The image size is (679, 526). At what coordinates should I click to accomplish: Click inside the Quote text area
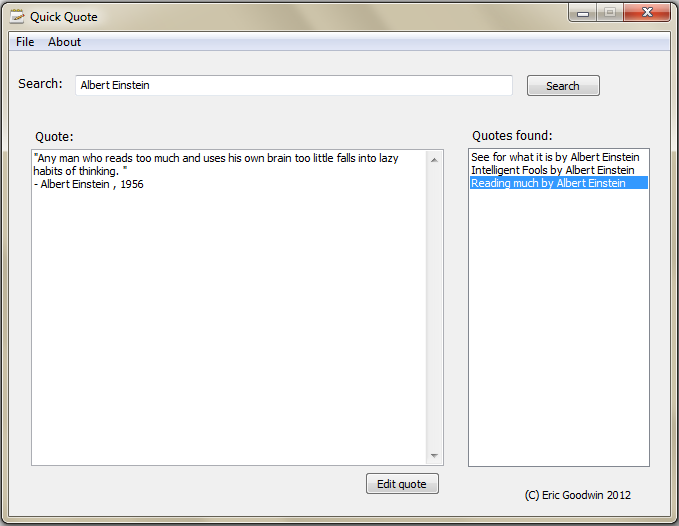pos(229,307)
